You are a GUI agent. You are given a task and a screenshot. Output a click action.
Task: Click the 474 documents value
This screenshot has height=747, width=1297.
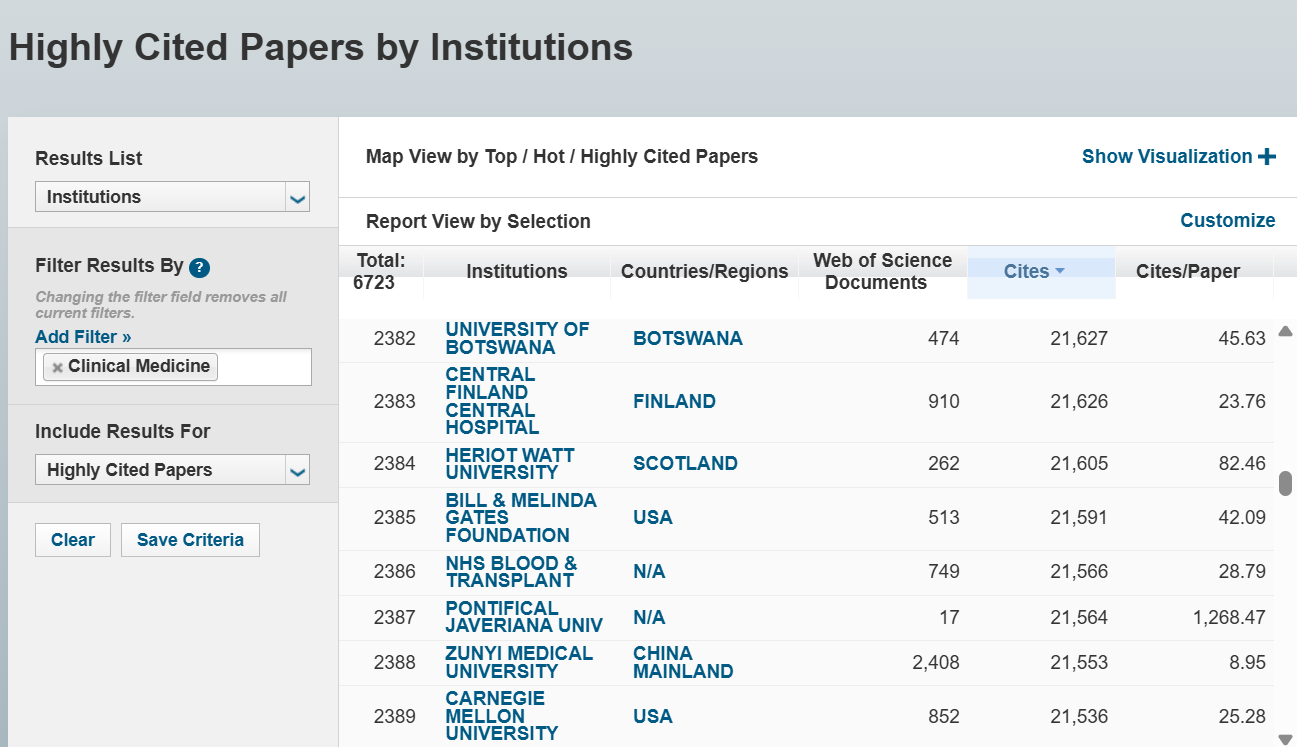click(944, 338)
